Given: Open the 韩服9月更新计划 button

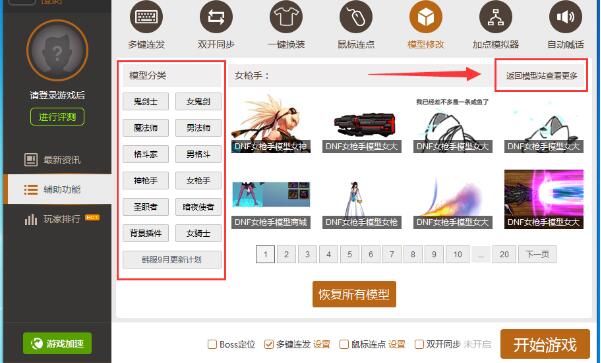Looking at the screenshot, I should (172, 260).
